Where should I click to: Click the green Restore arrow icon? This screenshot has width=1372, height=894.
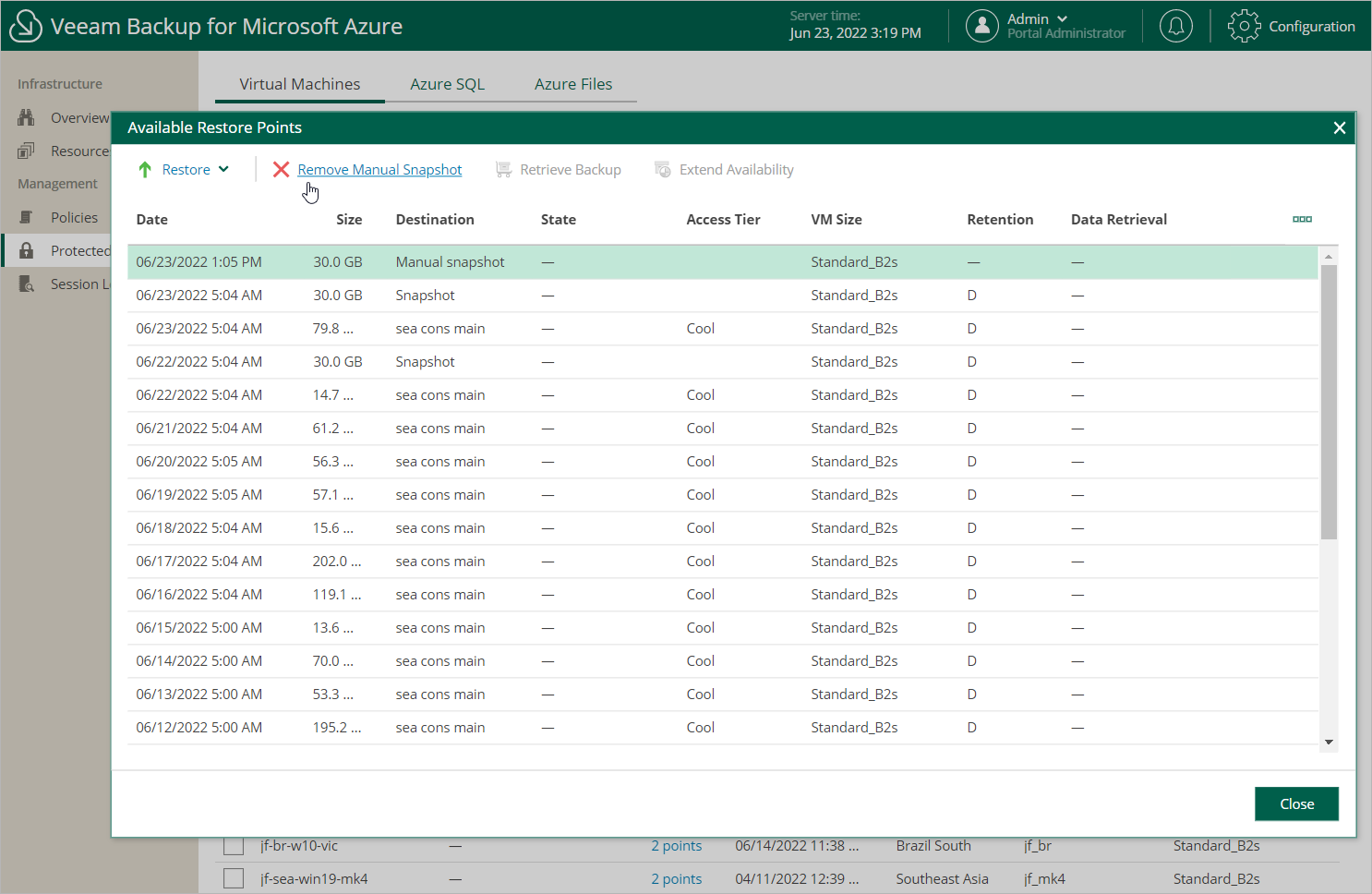(x=145, y=170)
